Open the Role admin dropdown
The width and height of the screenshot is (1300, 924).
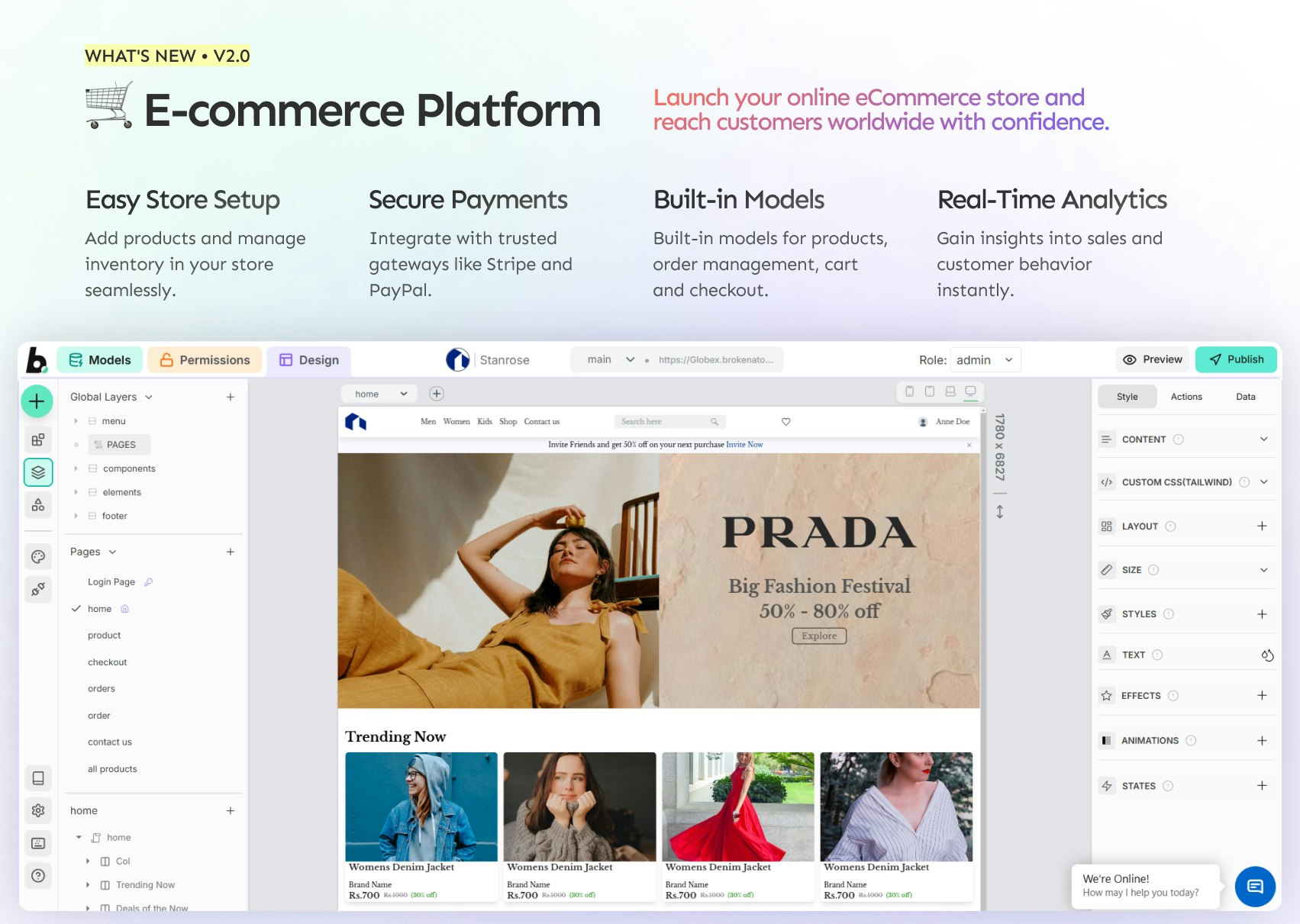tap(985, 360)
